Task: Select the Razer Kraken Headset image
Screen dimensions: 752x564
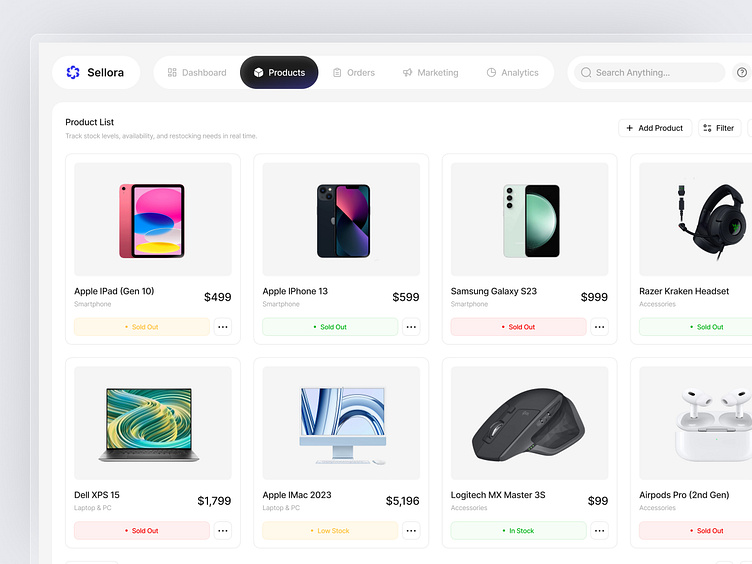Action: pos(696,219)
